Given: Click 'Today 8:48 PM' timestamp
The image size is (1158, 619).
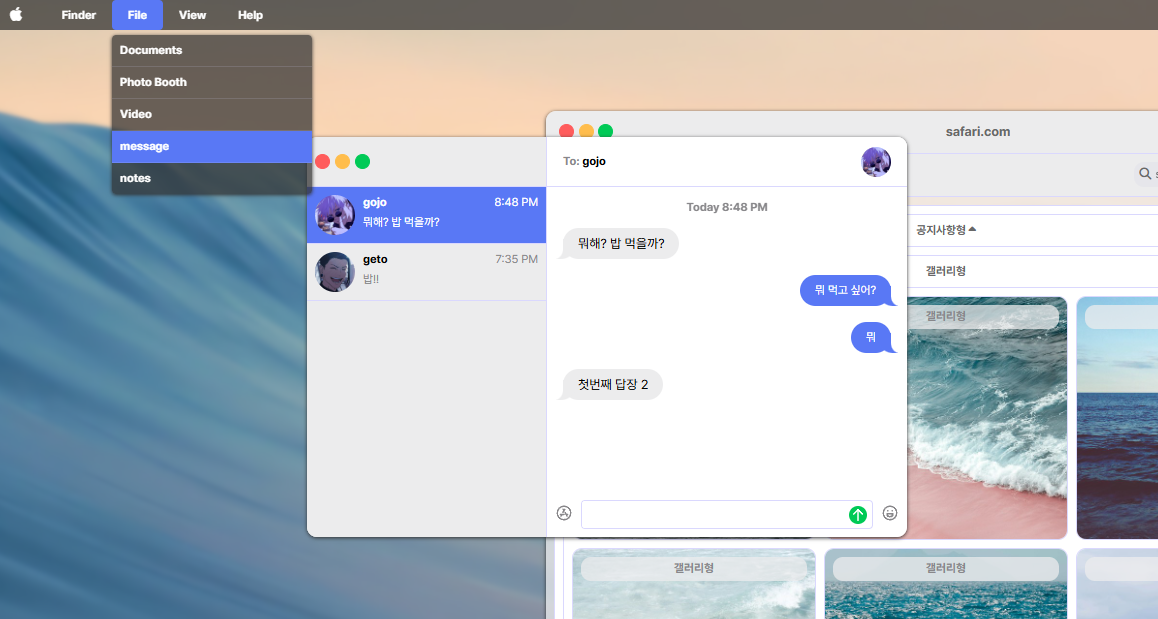Looking at the screenshot, I should tap(727, 207).
